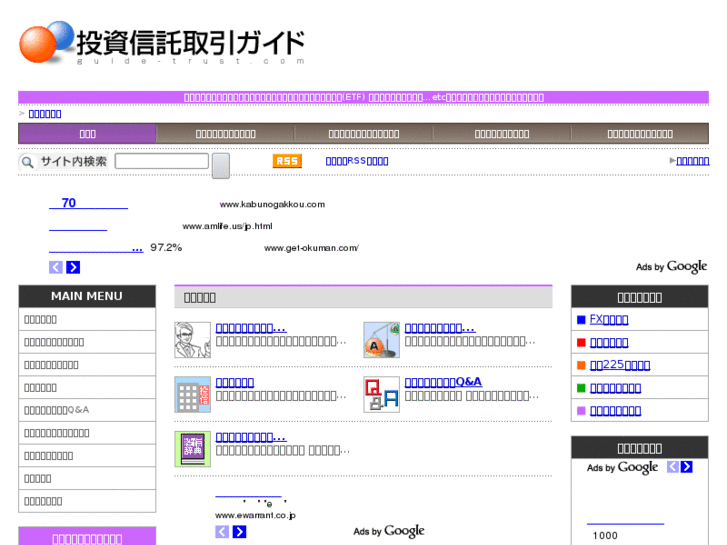This screenshot has width=727, height=545.
Task: Click the 1000 text in right sidebar ad
Action: [x=605, y=535]
